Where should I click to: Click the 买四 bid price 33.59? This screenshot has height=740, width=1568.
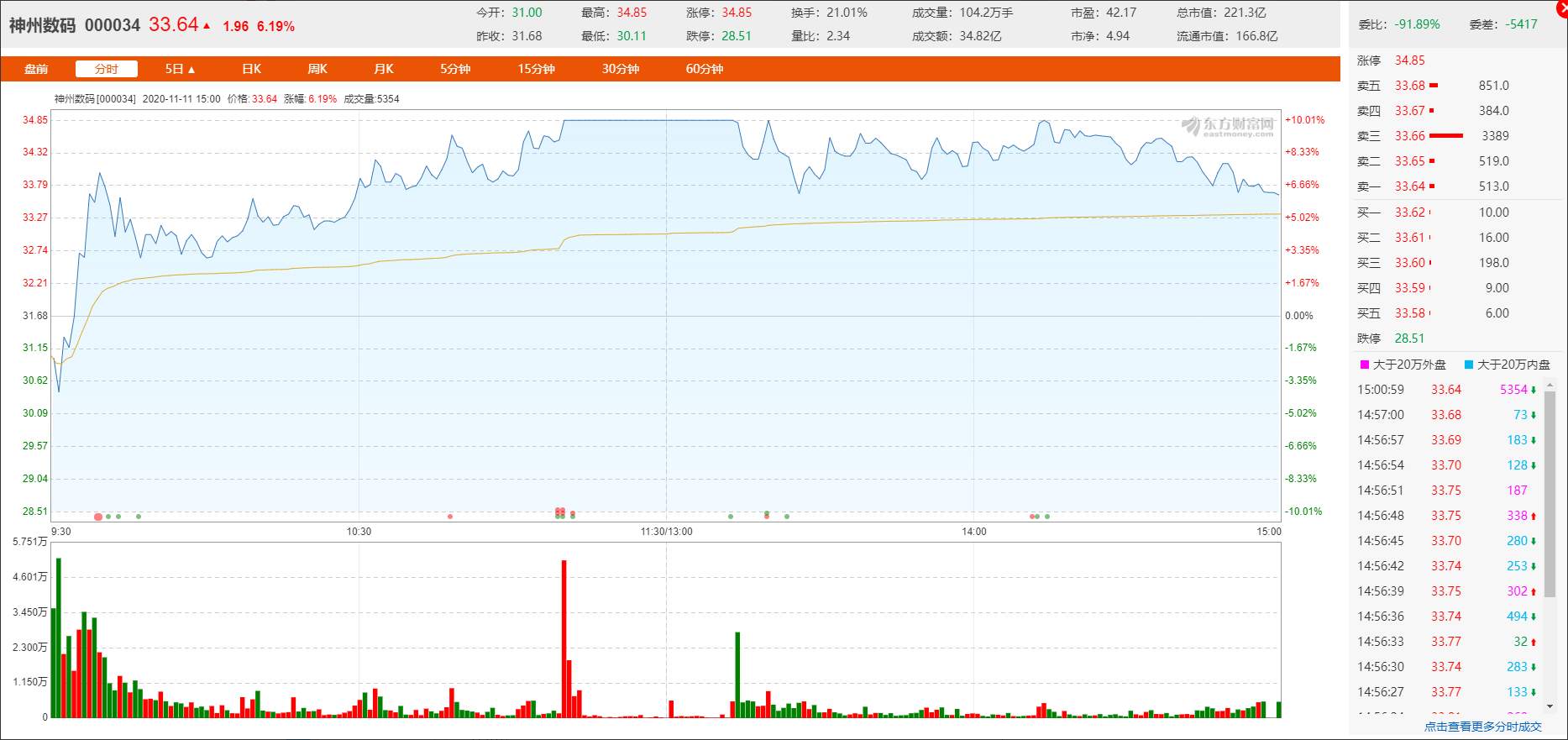tap(1410, 288)
